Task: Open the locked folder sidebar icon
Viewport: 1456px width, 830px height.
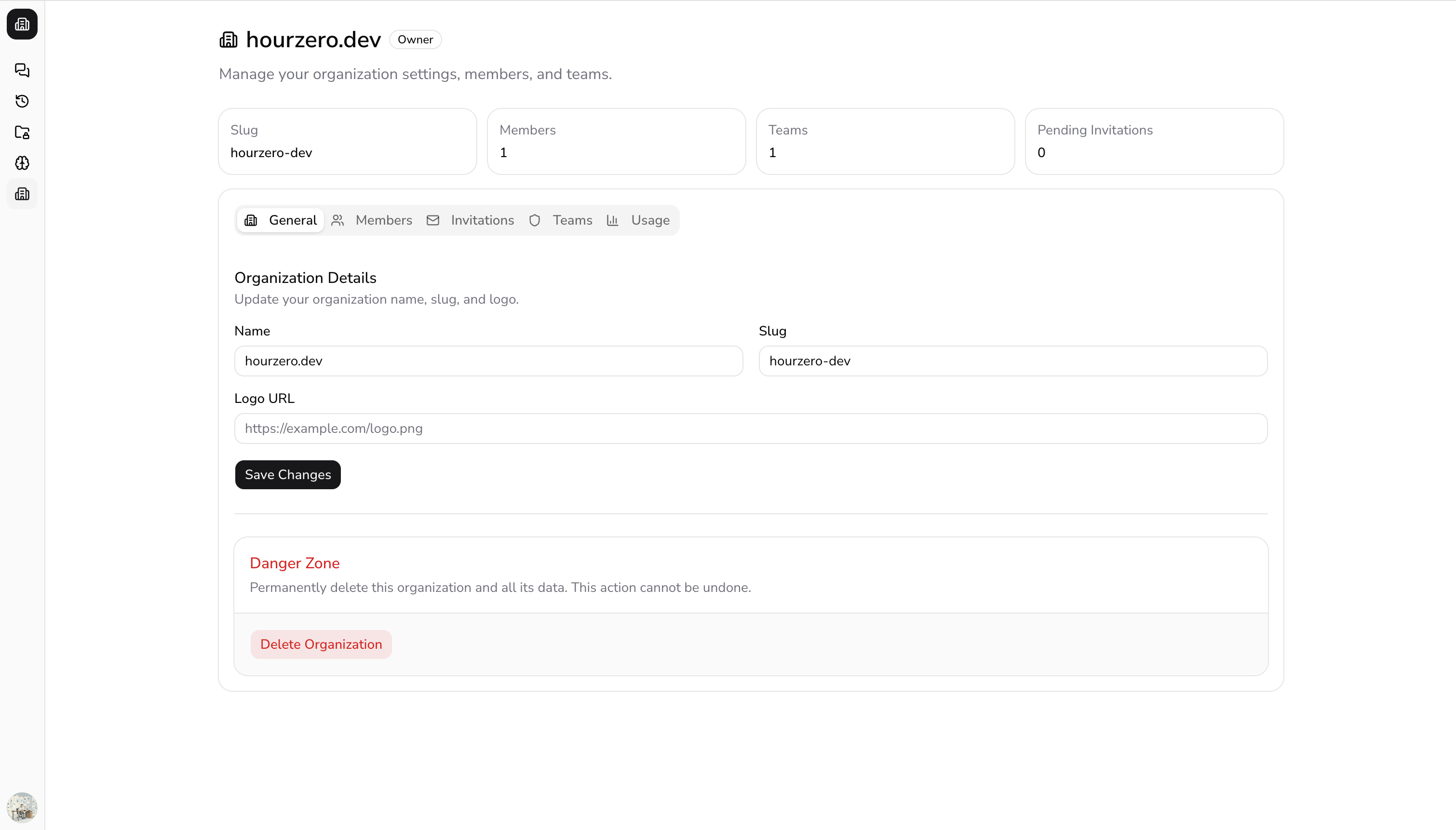Action: [x=22, y=132]
